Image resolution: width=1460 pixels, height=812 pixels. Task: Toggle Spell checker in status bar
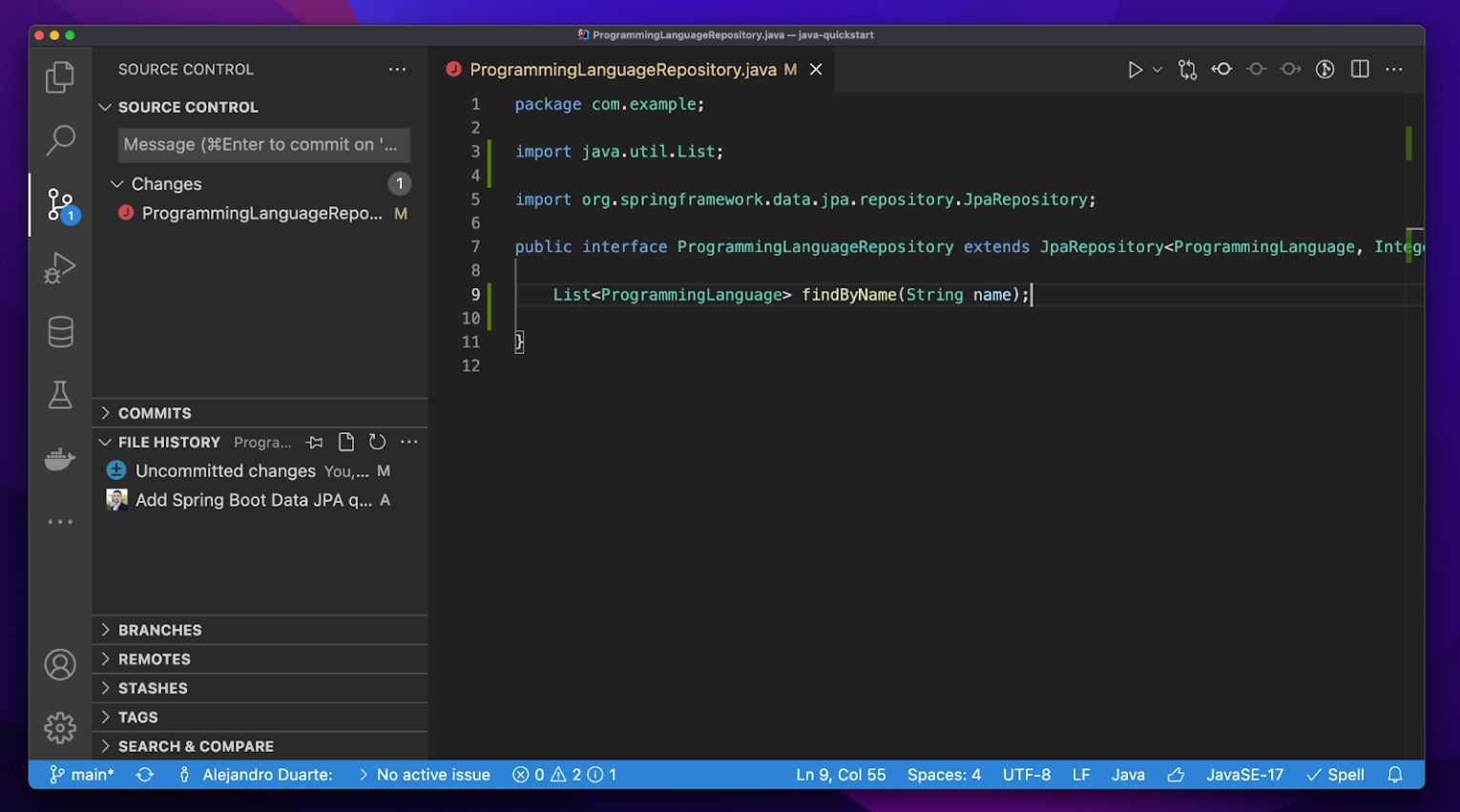pos(1336,775)
